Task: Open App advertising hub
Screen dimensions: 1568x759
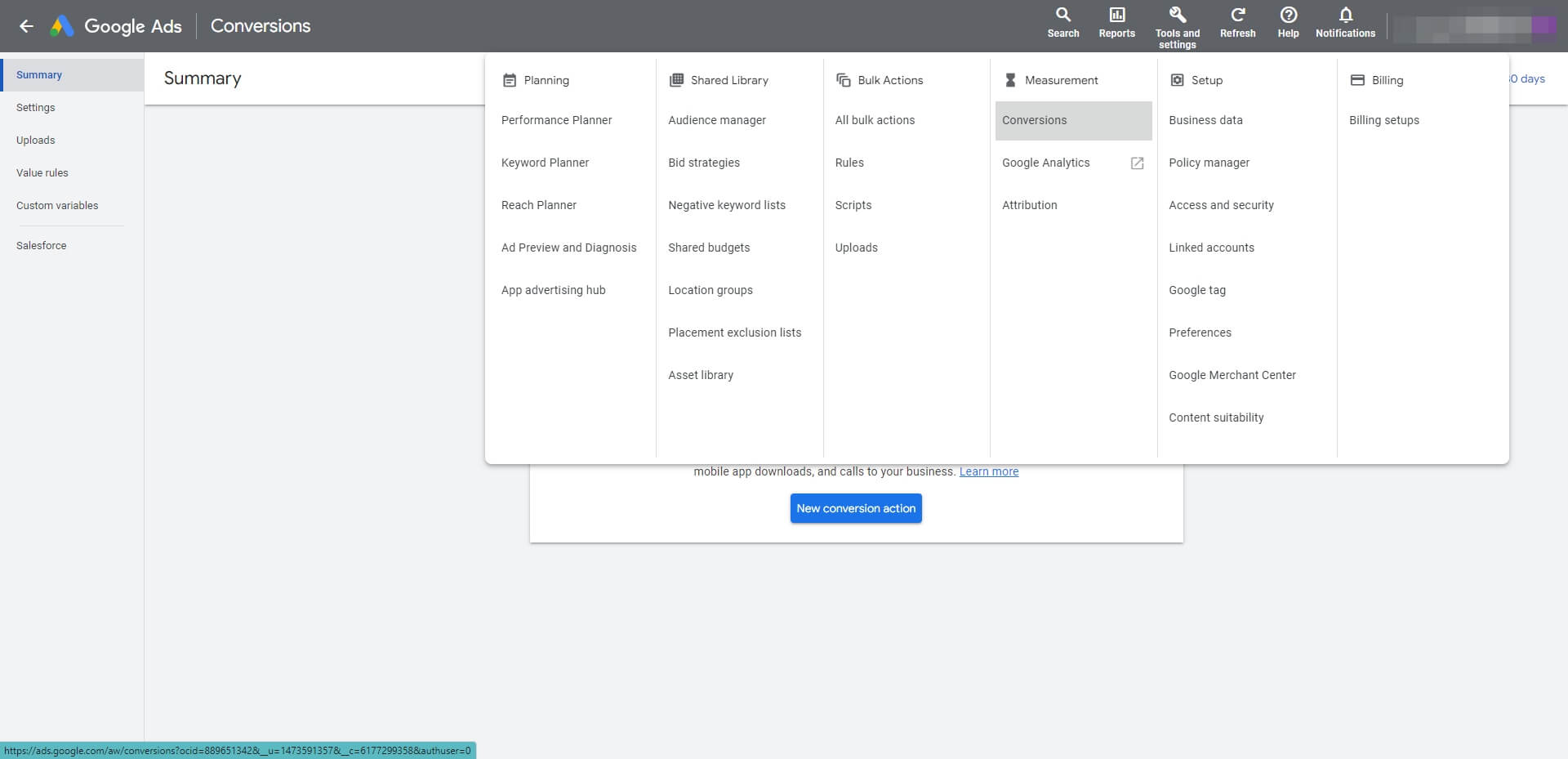Action: pos(553,290)
